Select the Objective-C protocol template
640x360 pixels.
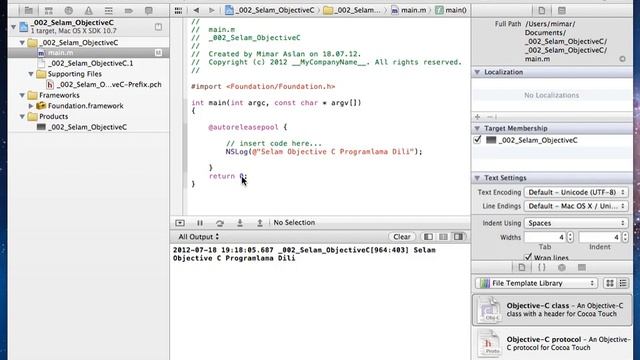pyautogui.click(x=552, y=344)
